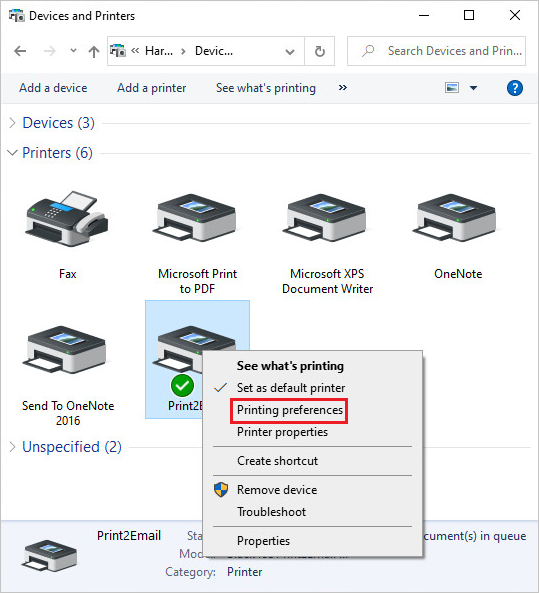
Task: Click the address bar control panel icon
Action: (118, 50)
